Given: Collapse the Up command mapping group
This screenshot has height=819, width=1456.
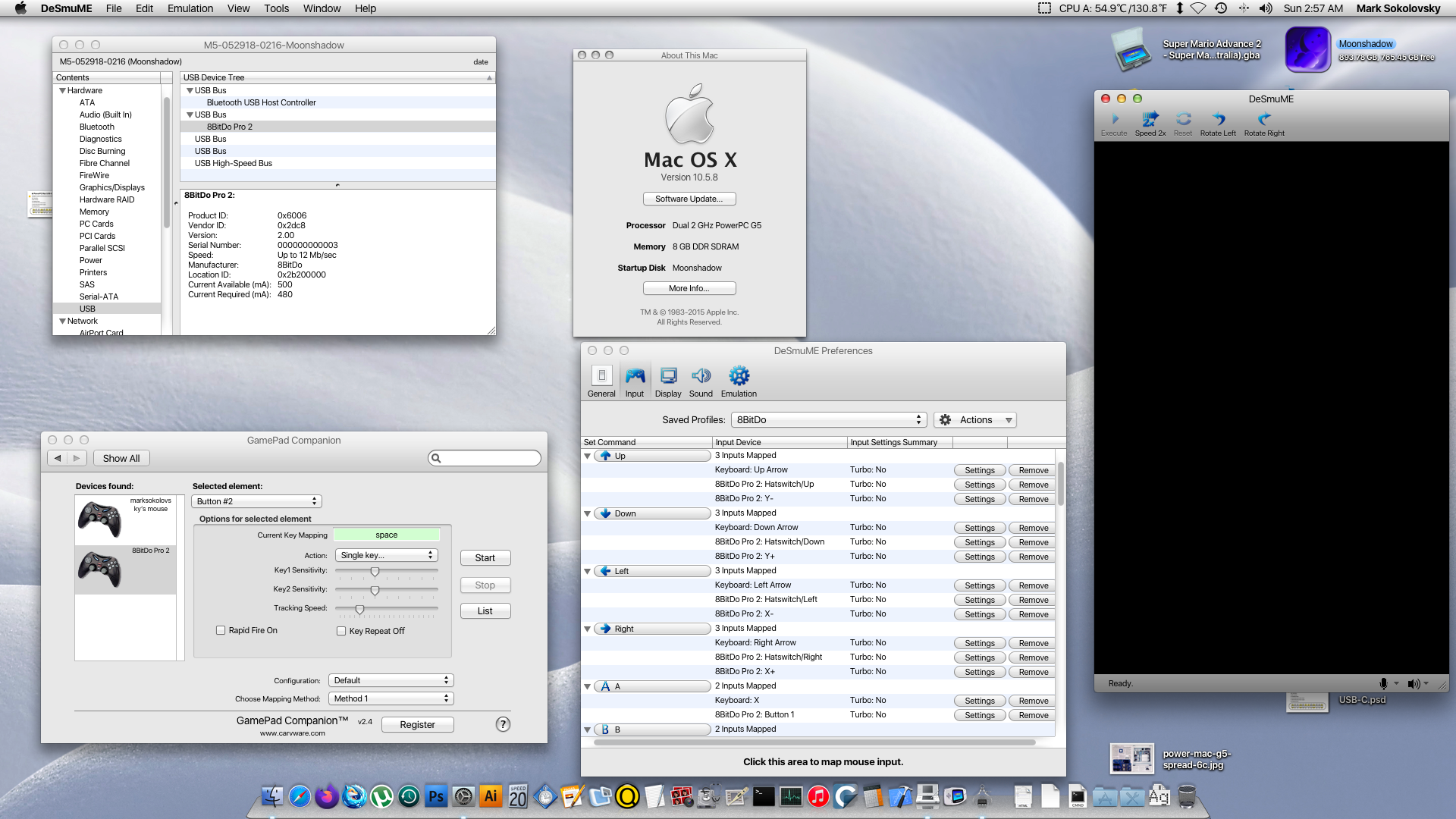Looking at the screenshot, I should [587, 456].
